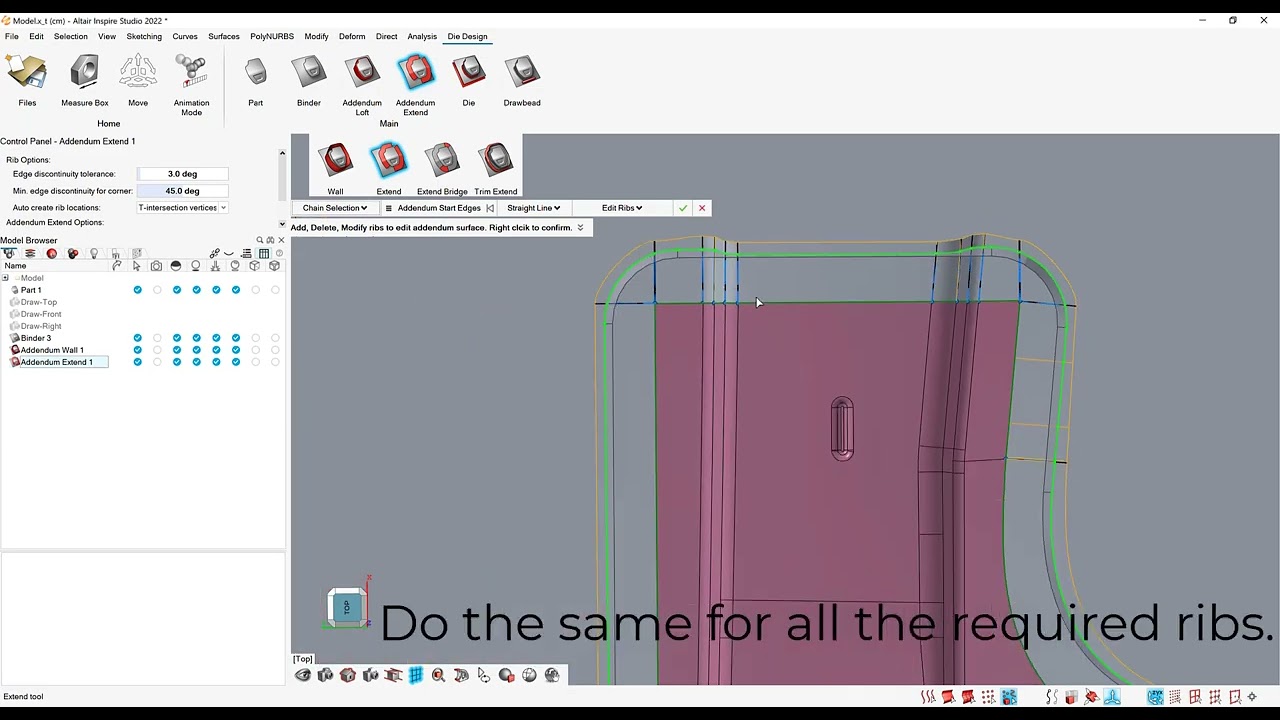Choose the Trim Extend sub-tool
This screenshot has width=1280, height=720.
[496, 168]
